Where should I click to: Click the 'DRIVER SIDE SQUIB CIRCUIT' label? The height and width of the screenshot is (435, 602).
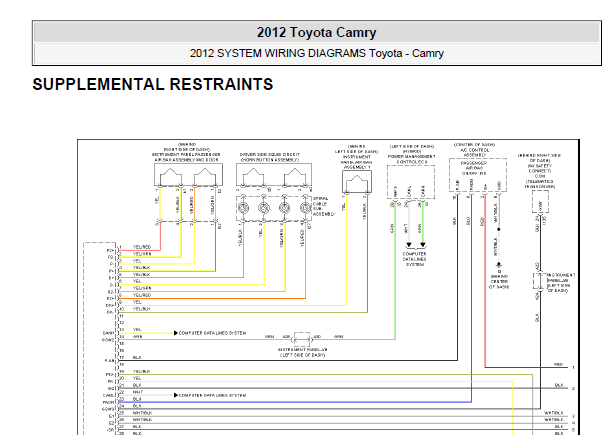(x=270, y=154)
